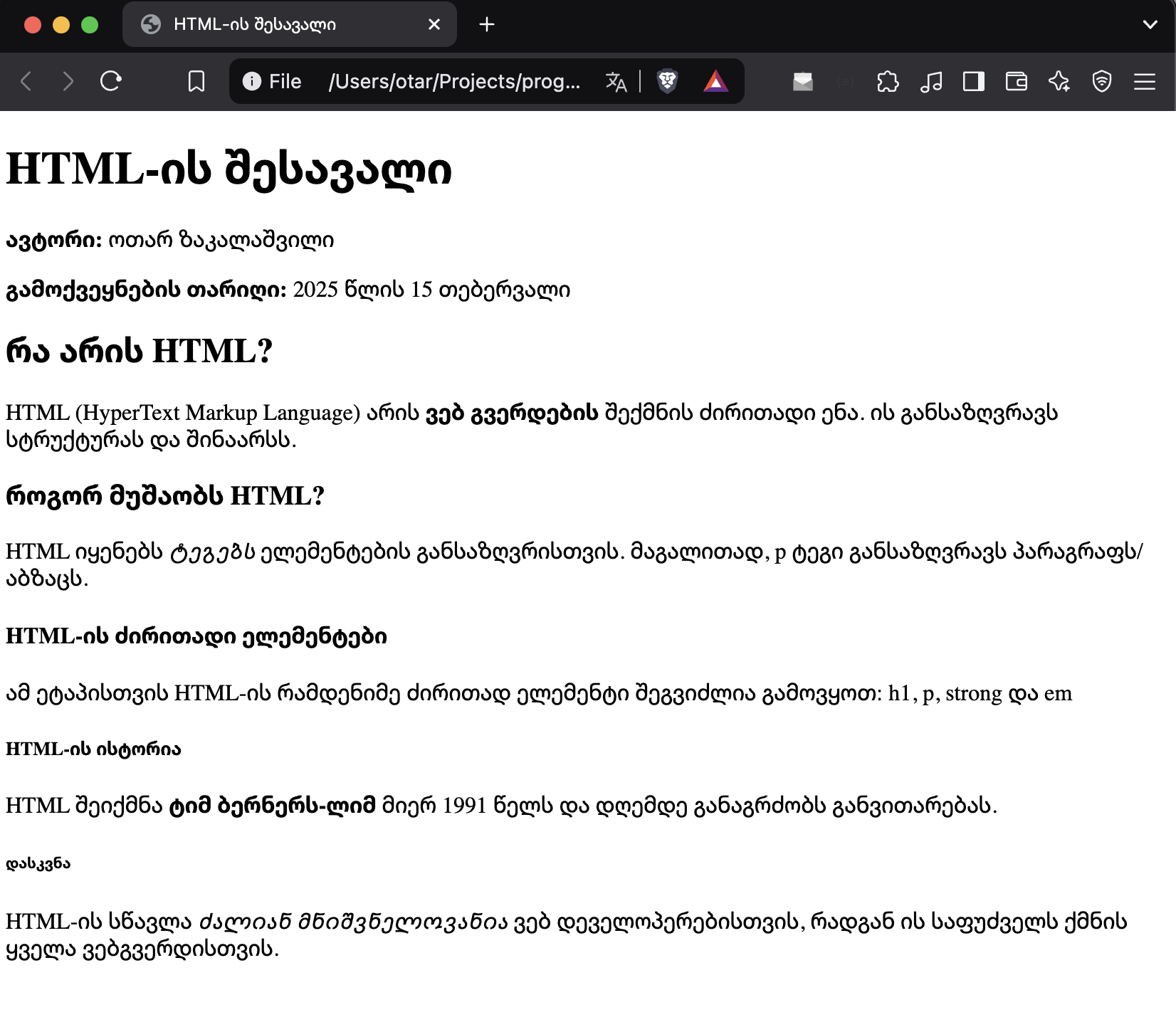Image resolution: width=1176 pixels, height=1022 pixels.
Task: Open Brave Shields lion icon
Action: click(x=667, y=81)
